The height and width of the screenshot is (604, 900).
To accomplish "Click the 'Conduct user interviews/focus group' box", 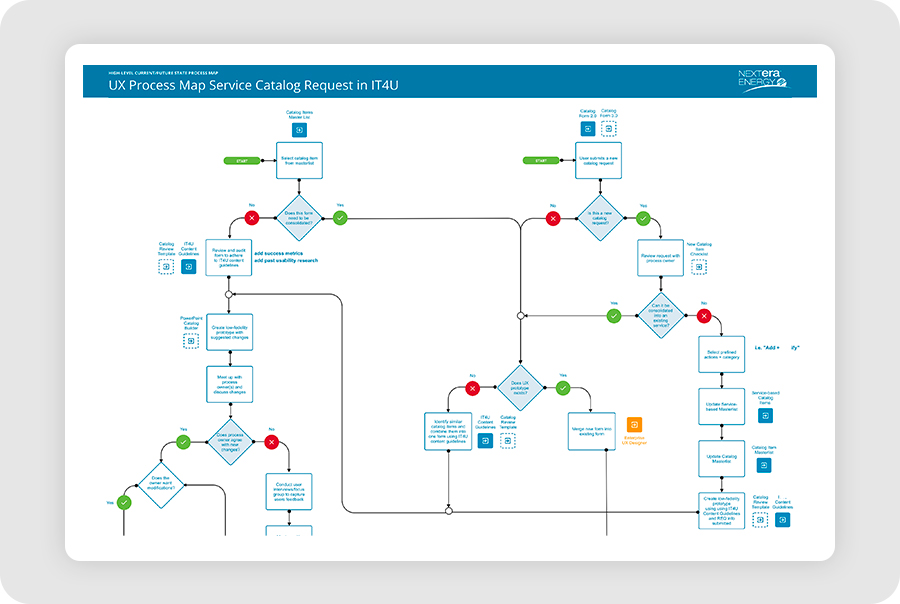I will coord(289,491).
